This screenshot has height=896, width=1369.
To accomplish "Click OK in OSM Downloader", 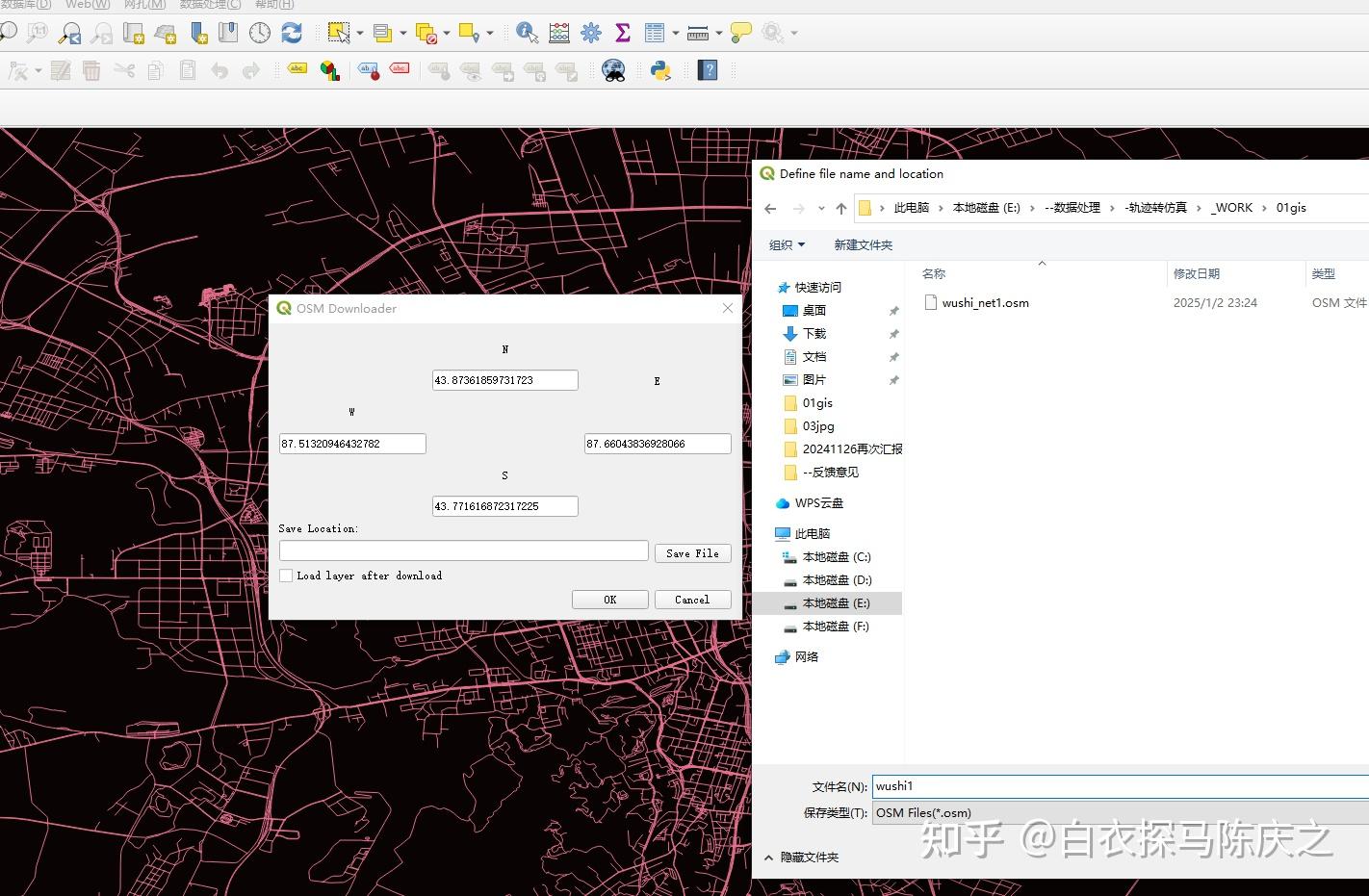I will click(x=609, y=600).
